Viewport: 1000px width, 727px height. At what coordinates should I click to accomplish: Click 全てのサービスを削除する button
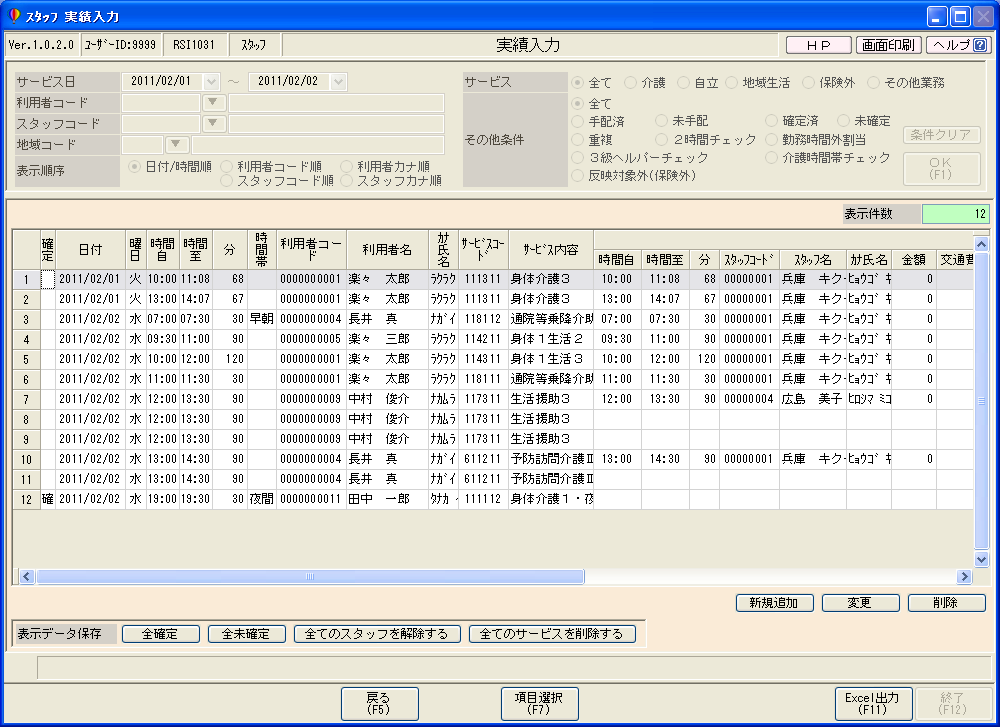[552, 634]
